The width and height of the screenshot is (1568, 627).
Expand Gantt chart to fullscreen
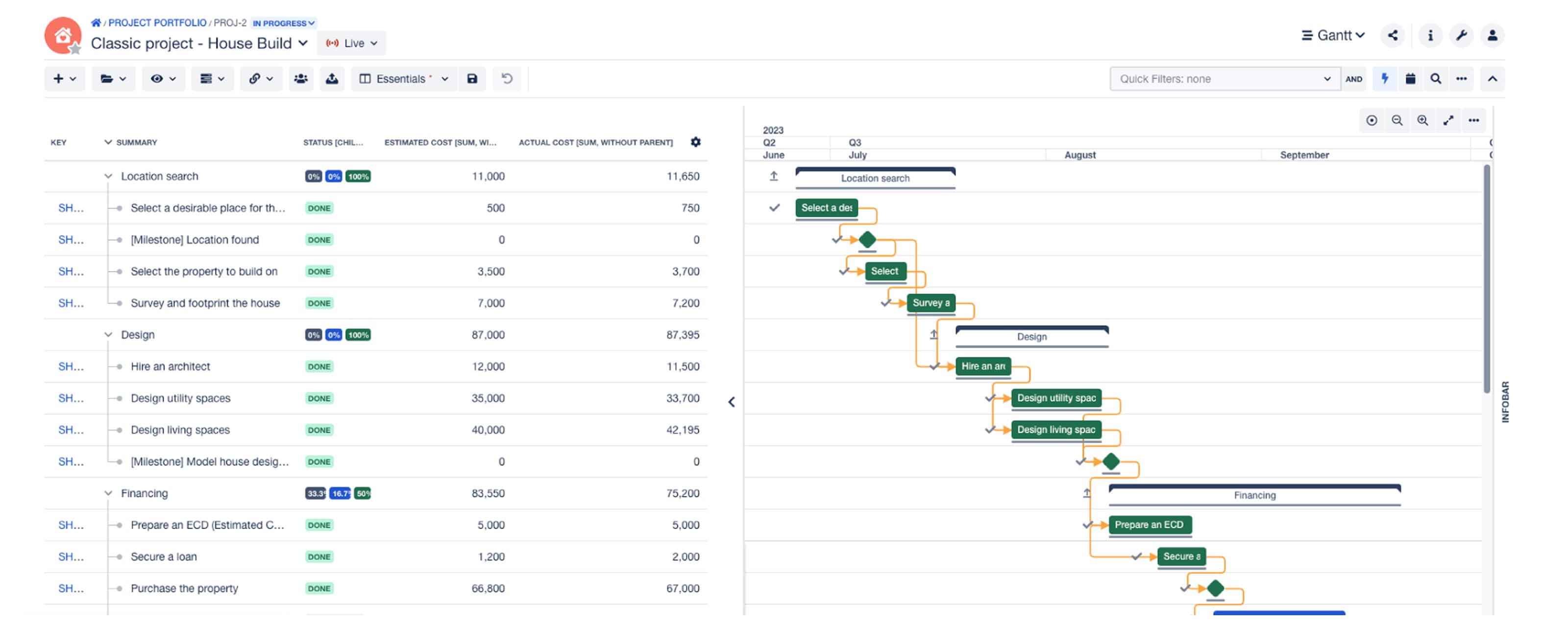click(1448, 121)
